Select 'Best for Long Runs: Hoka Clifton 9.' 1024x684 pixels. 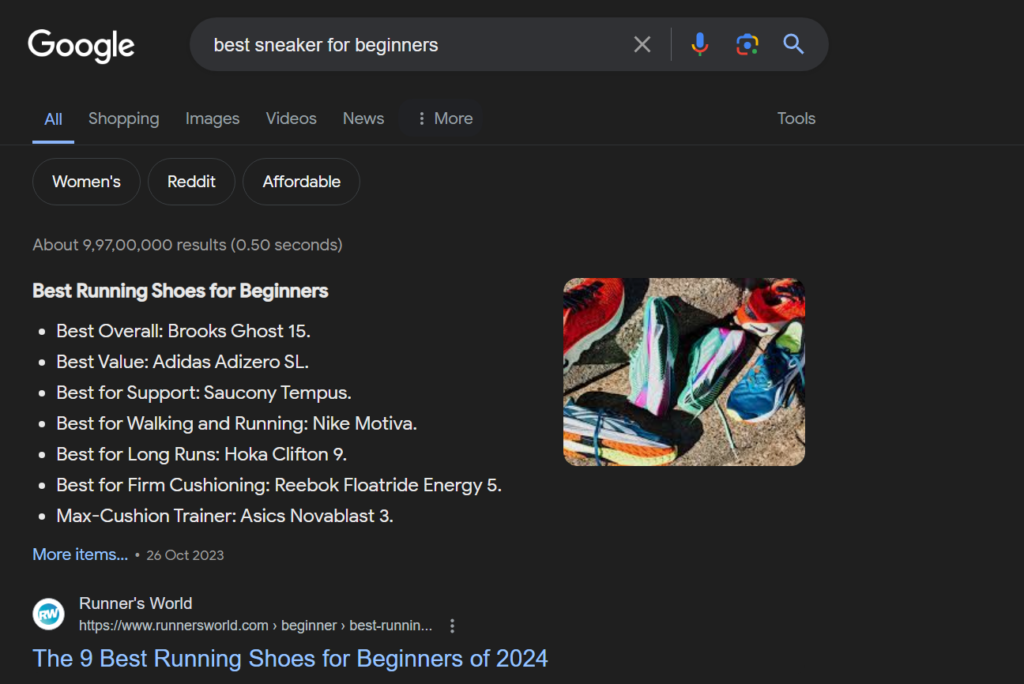pyautogui.click(x=201, y=454)
